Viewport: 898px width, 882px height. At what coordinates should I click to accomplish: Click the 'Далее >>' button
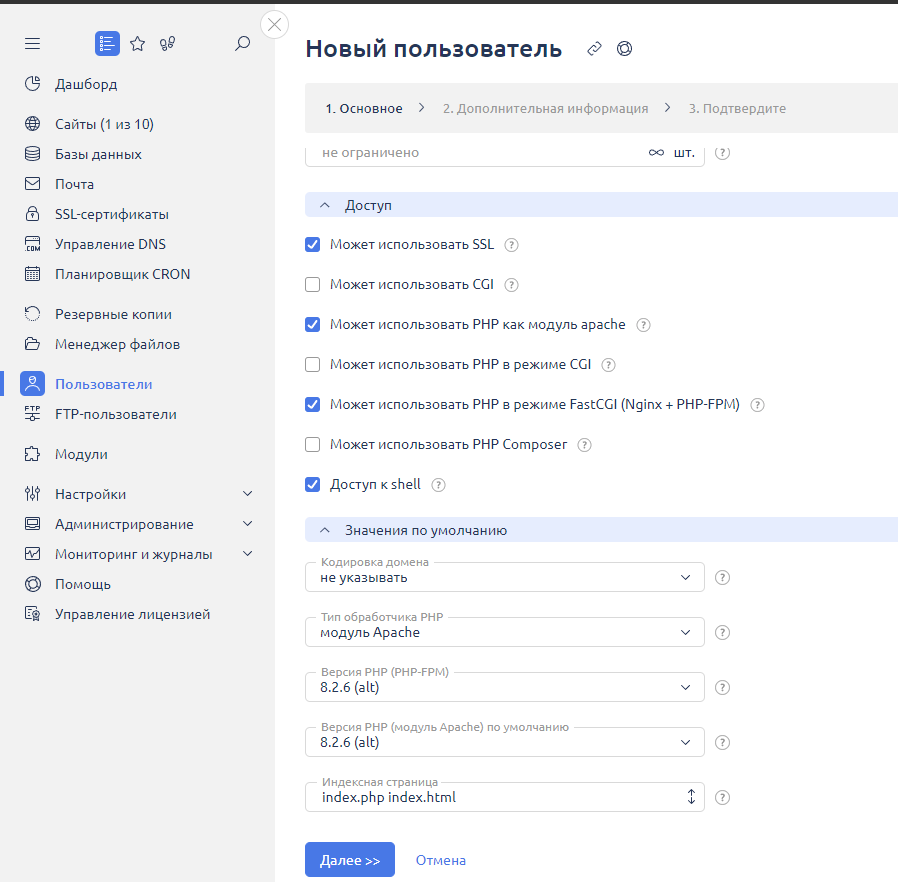pos(350,860)
